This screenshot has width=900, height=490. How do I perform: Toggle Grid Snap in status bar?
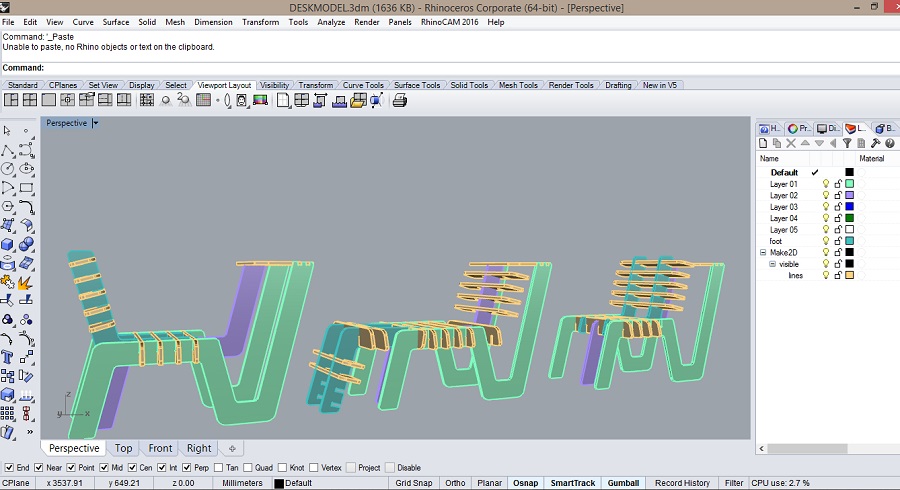coord(413,483)
